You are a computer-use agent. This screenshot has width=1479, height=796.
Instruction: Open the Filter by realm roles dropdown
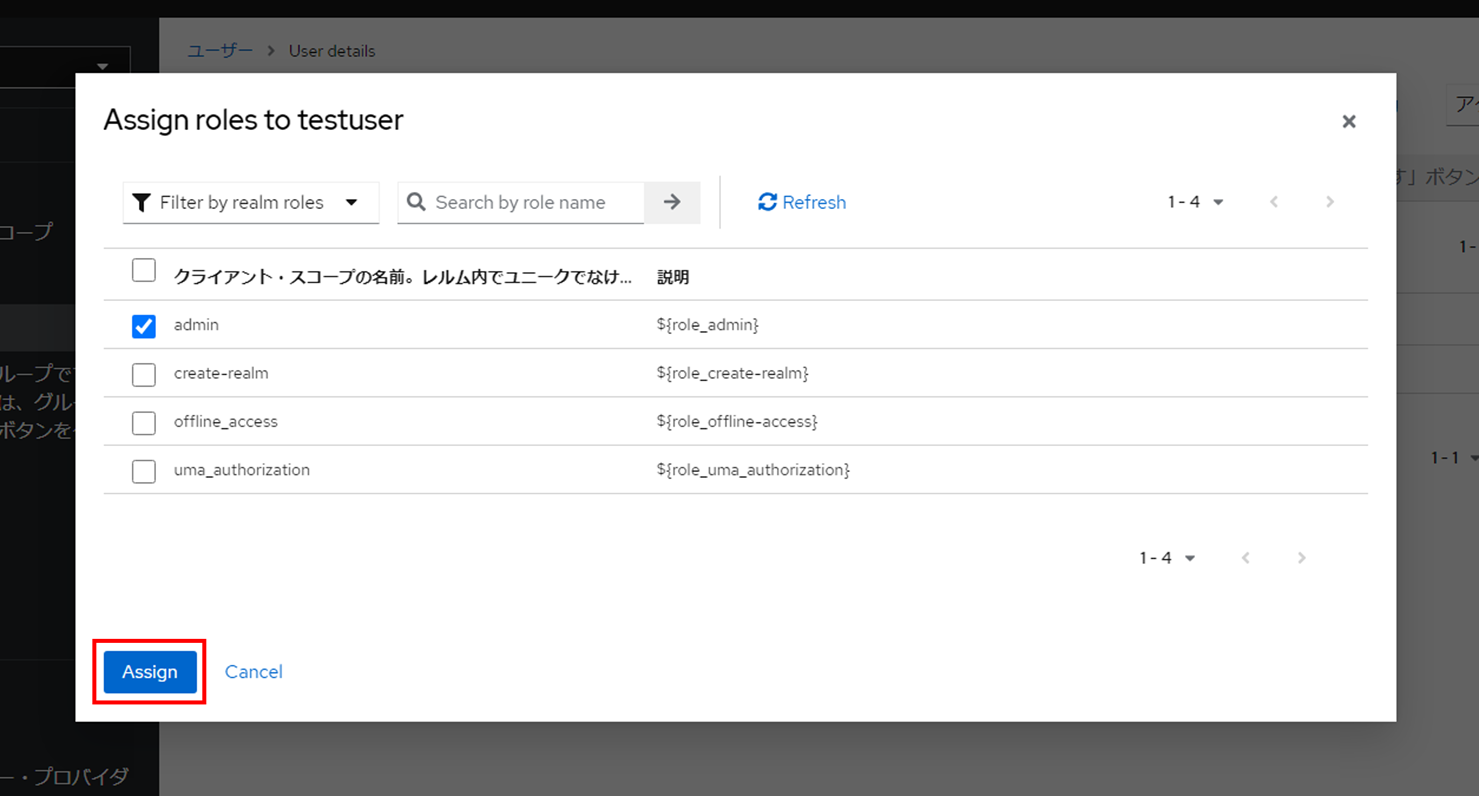pos(250,202)
